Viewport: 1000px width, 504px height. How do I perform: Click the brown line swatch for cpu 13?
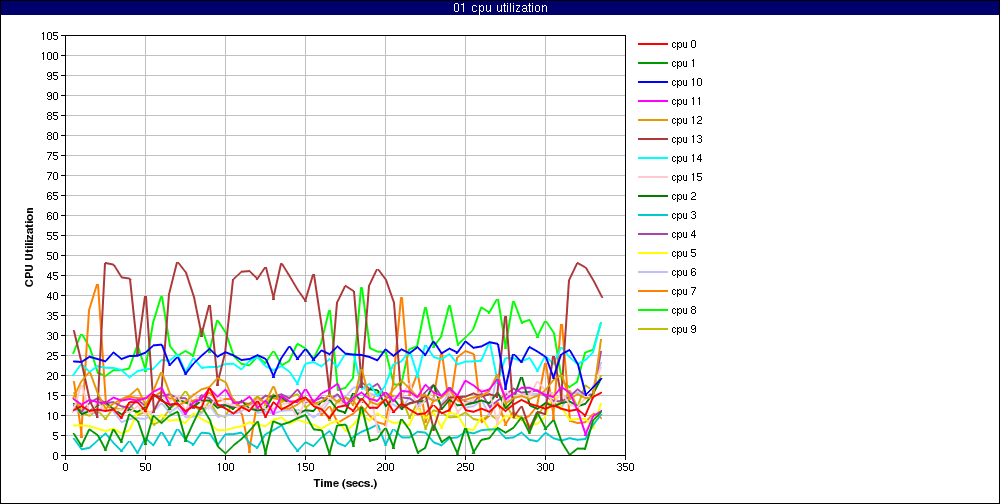point(653,139)
